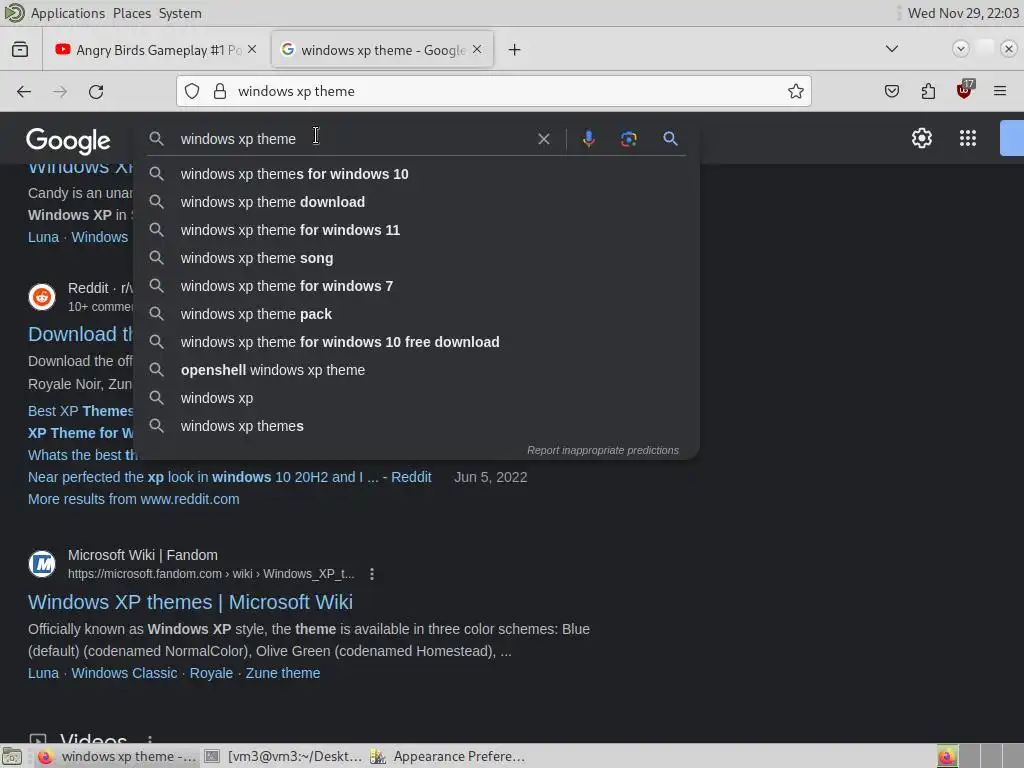This screenshot has width=1024, height=768.
Task: Open the more options dots for Microsoft Wiki result
Action: click(x=372, y=574)
